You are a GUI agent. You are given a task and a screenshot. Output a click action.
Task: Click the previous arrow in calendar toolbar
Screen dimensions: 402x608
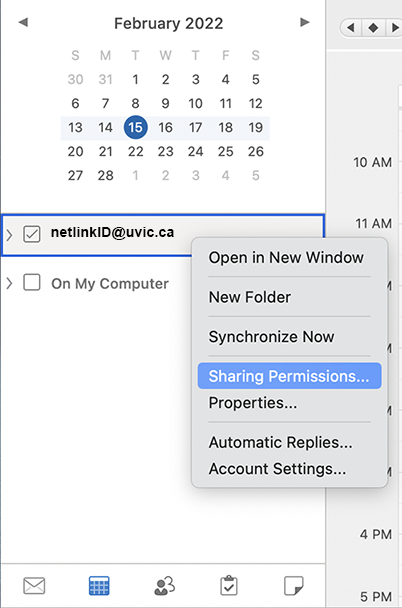pos(351,28)
